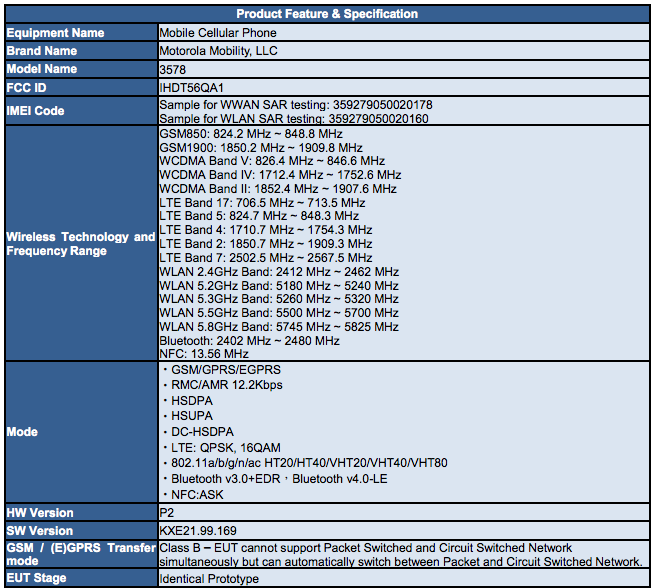Select the Bluetooth frequency range line
655x588 pixels.
250,340
